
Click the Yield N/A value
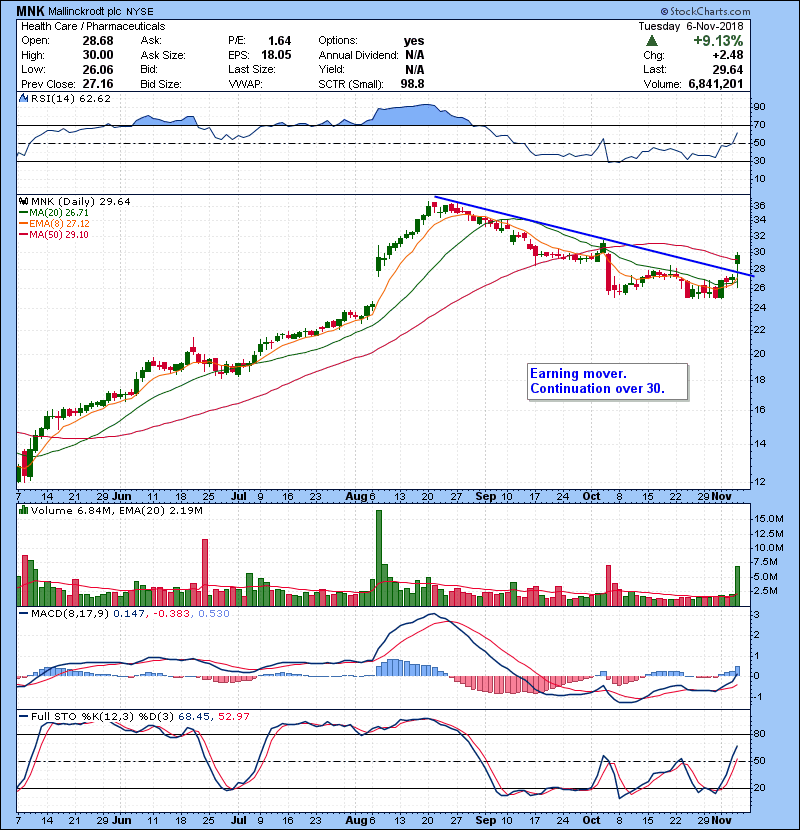[x=415, y=69]
